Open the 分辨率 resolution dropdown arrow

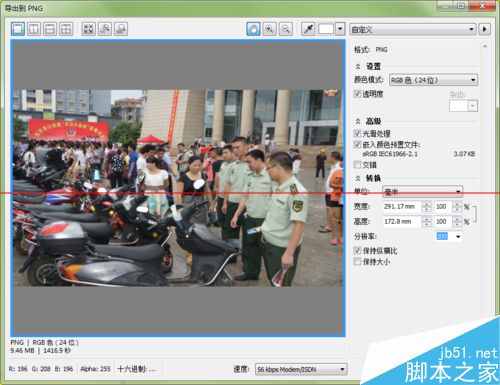click(x=458, y=237)
